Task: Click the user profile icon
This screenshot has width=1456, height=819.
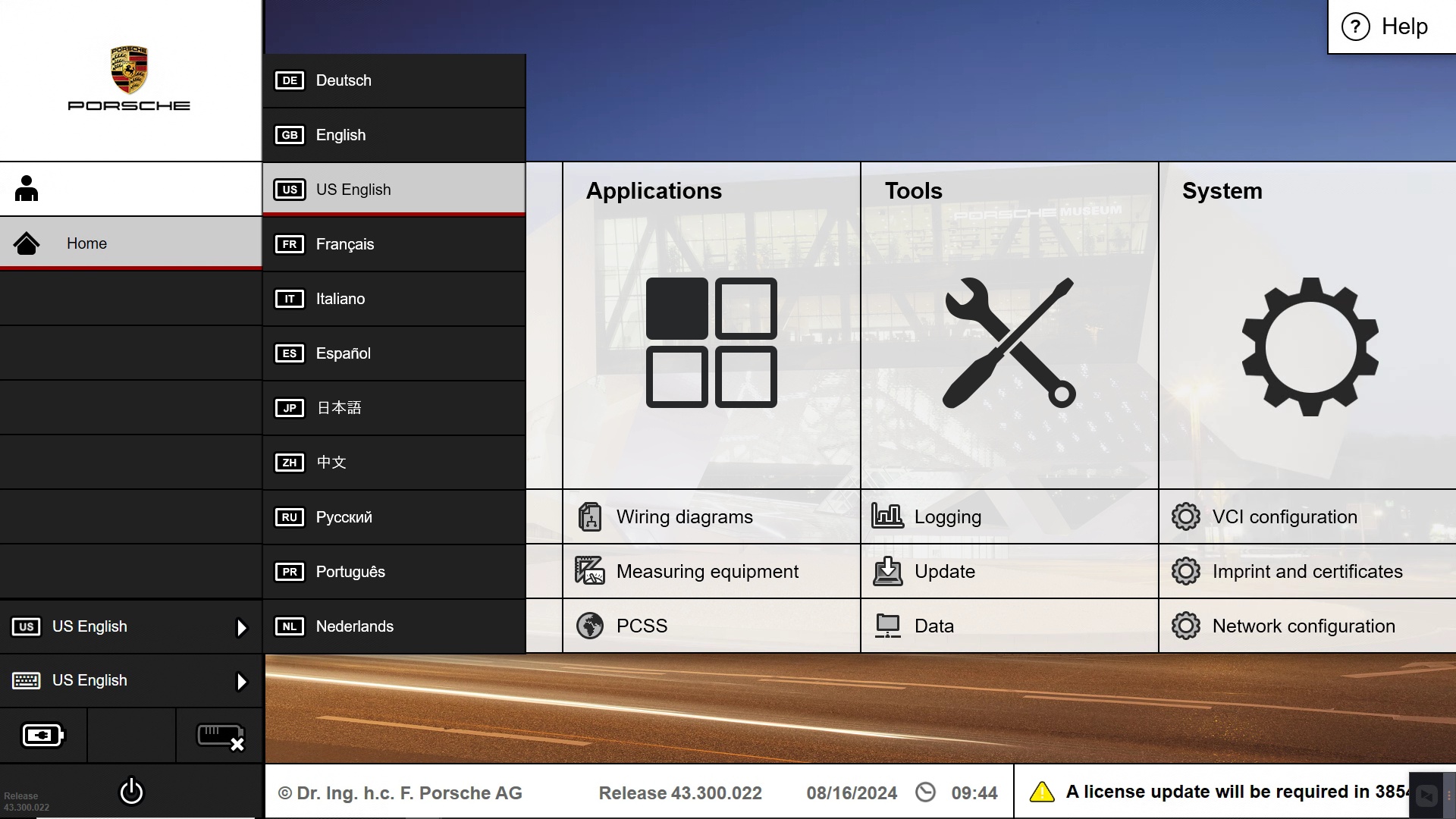Action: 27,189
